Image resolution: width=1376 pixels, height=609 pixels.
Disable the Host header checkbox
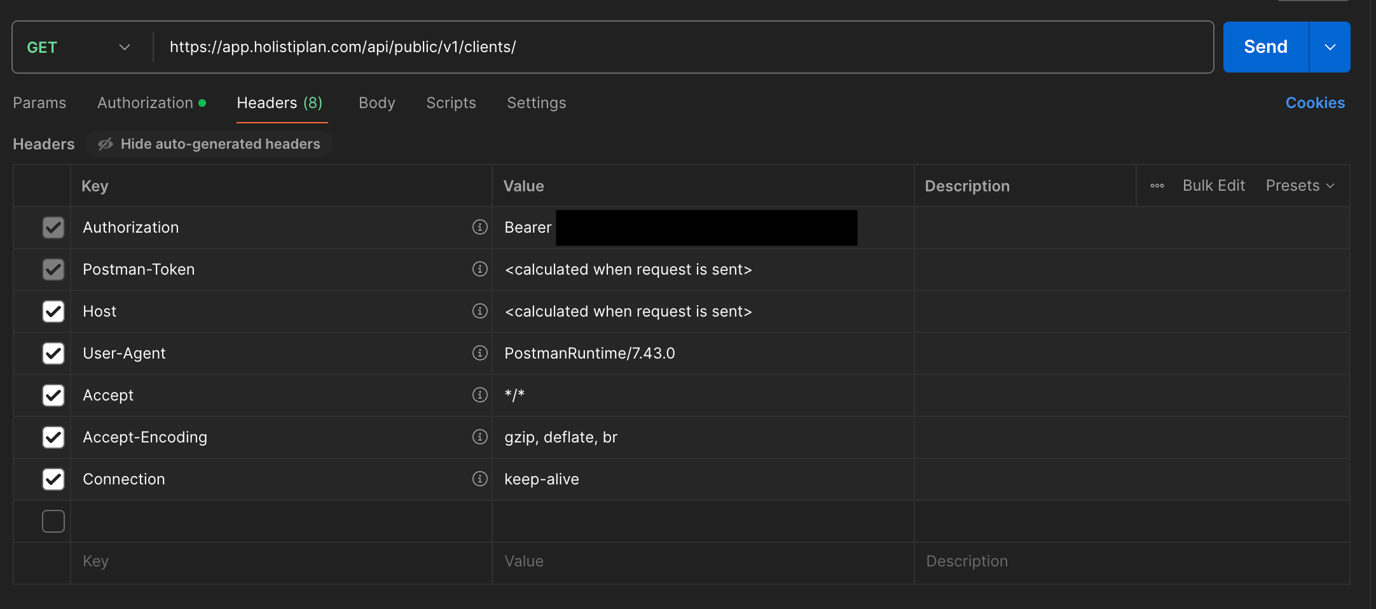53,311
